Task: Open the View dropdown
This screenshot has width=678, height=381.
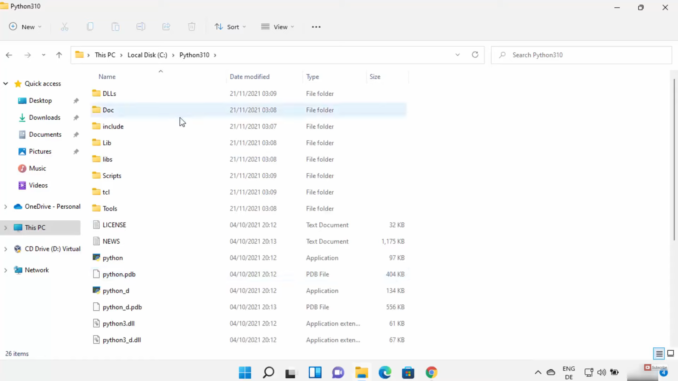Action: coord(278,27)
